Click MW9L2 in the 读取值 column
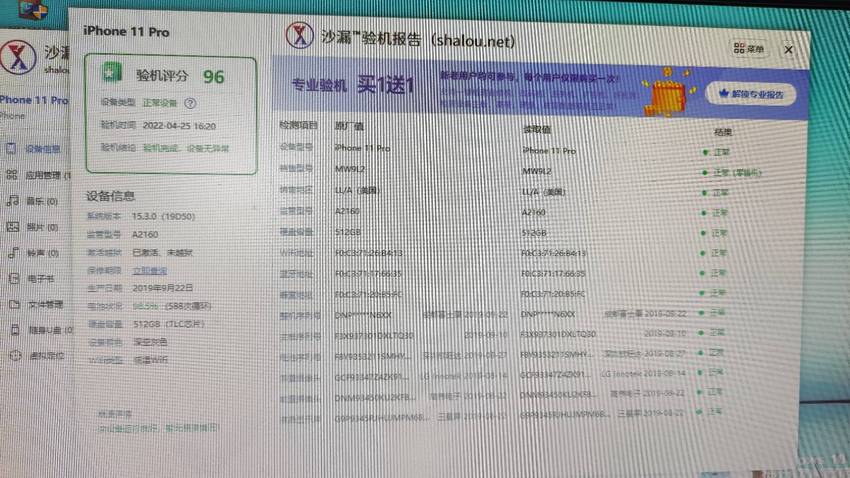850x478 pixels. pyautogui.click(x=537, y=171)
